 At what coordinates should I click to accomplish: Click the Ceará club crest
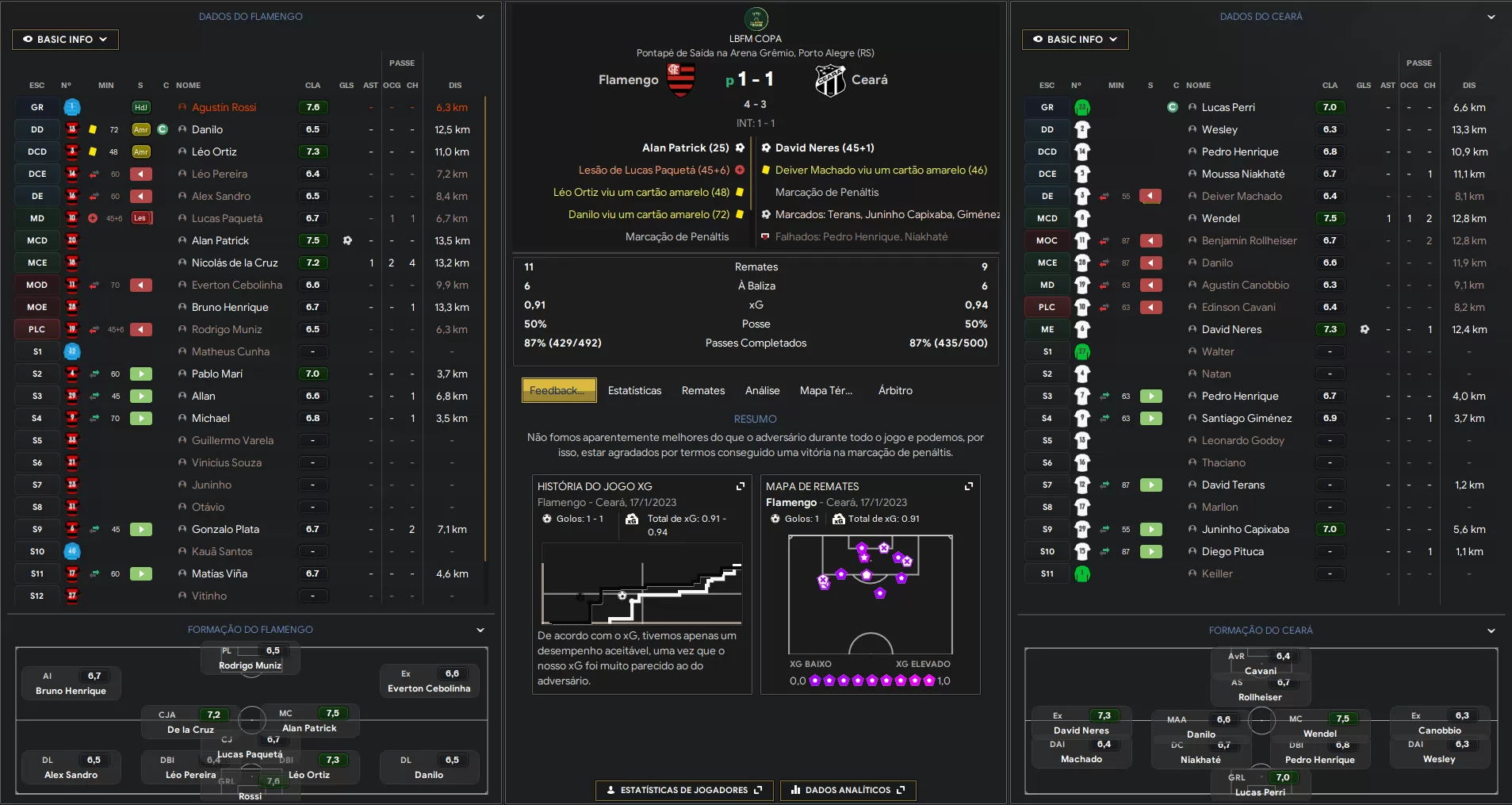830,80
